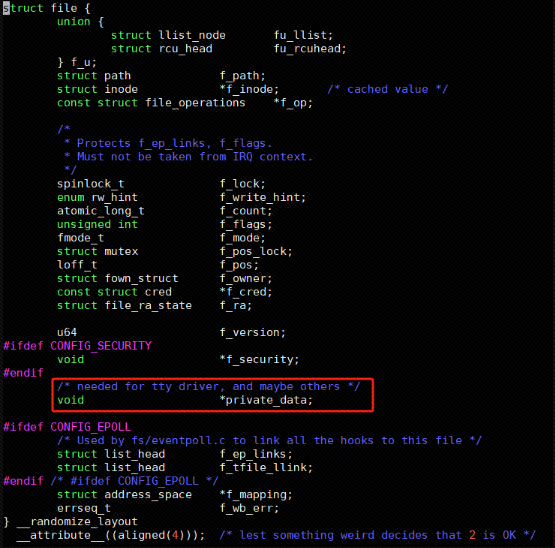
Task: Click the 'cached value' comment
Action: [x=387, y=89]
